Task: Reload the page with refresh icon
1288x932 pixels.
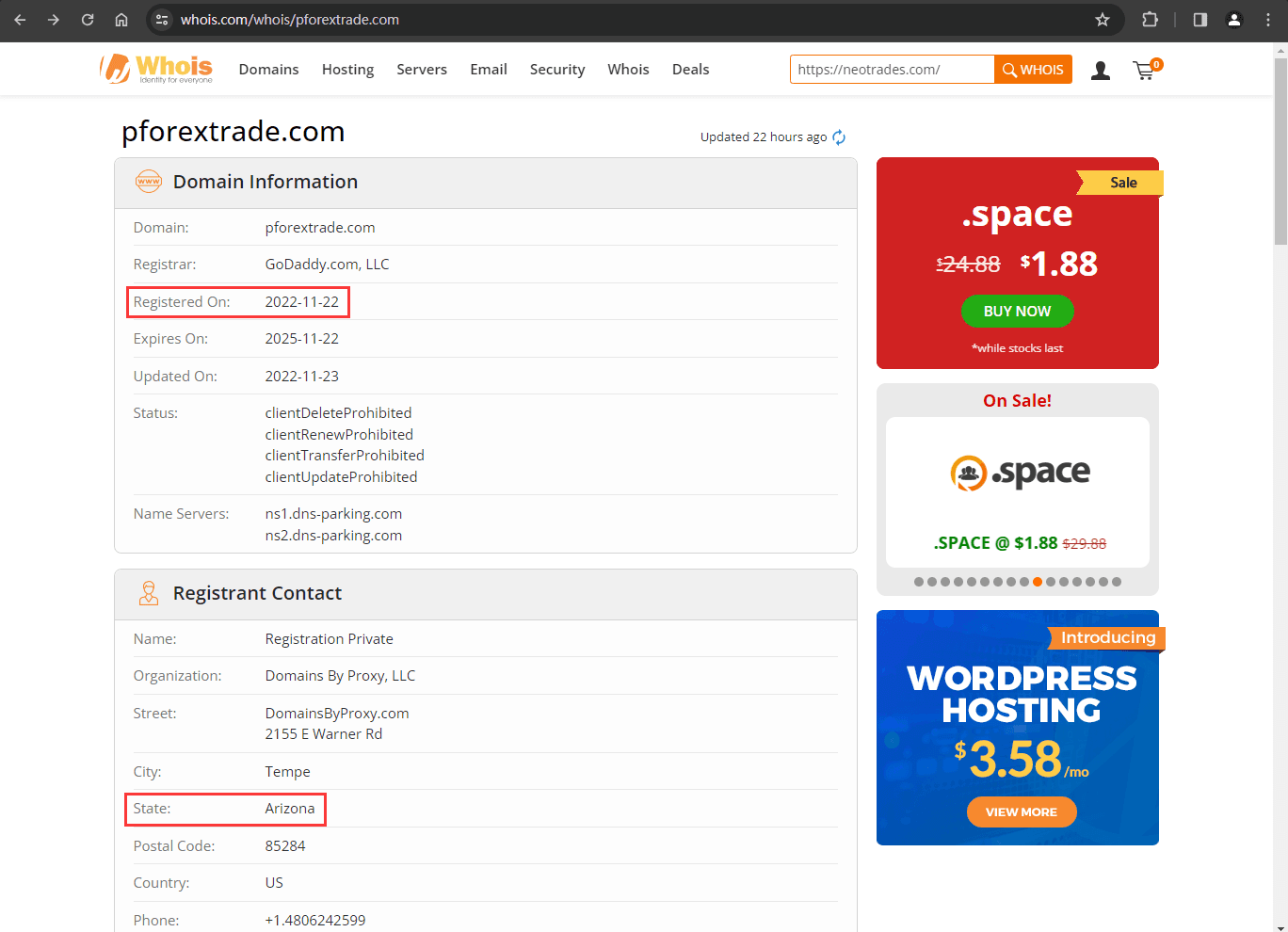Action: 88,20
